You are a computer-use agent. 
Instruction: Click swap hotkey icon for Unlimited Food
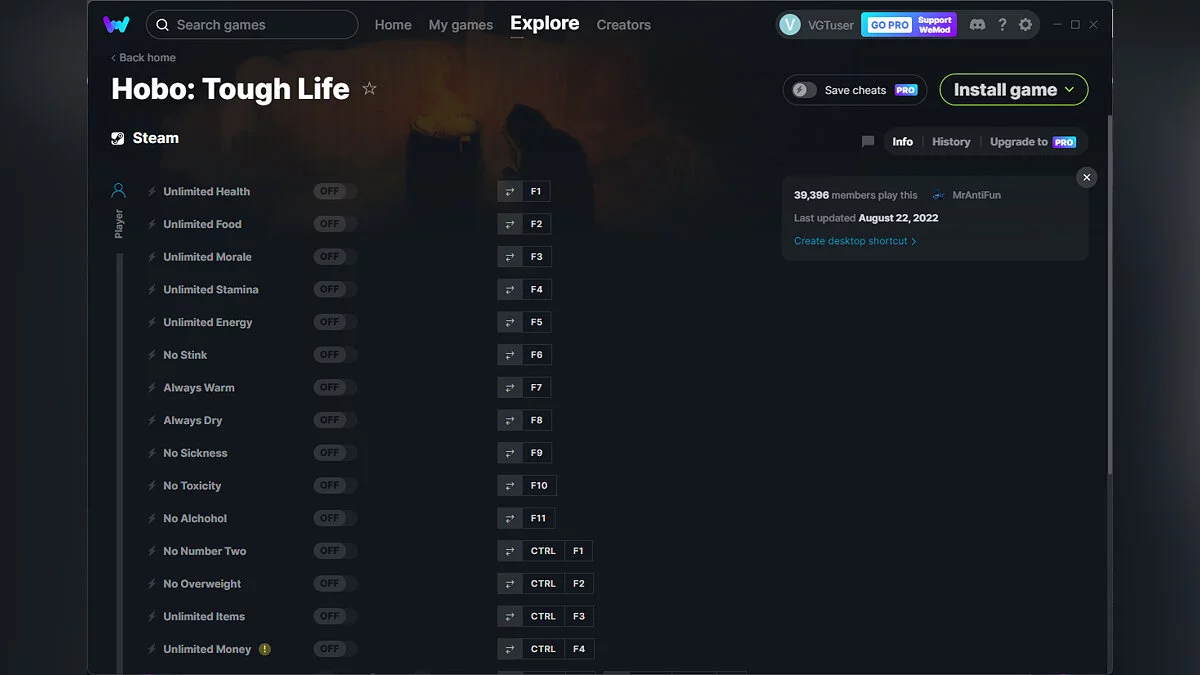coord(510,224)
